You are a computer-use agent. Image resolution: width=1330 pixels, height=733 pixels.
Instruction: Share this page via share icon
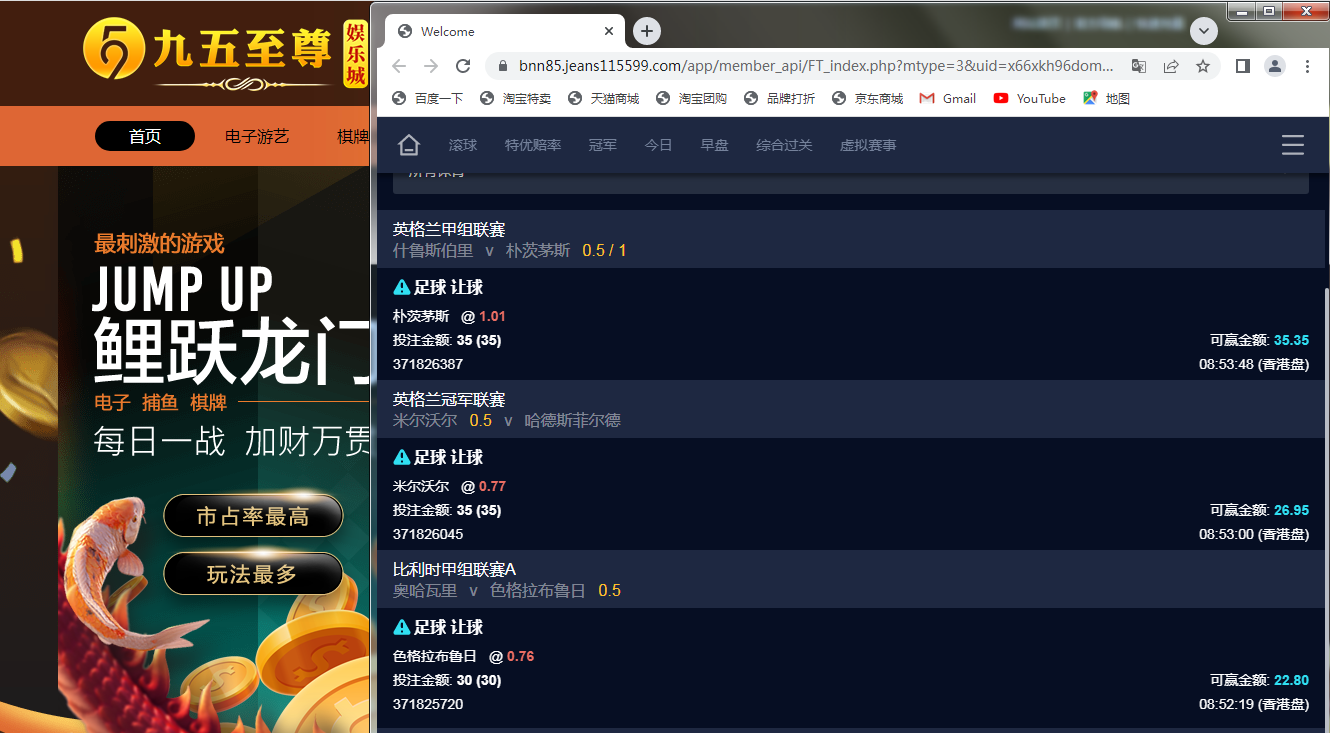pos(1171,66)
